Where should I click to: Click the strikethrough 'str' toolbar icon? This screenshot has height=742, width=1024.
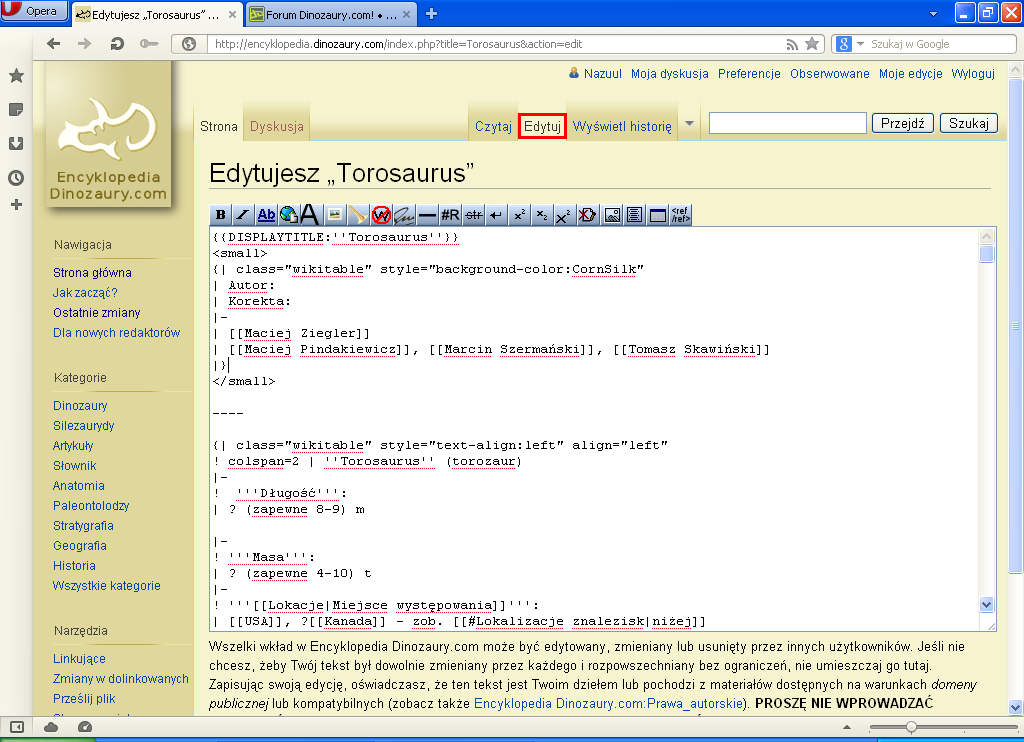[x=474, y=215]
